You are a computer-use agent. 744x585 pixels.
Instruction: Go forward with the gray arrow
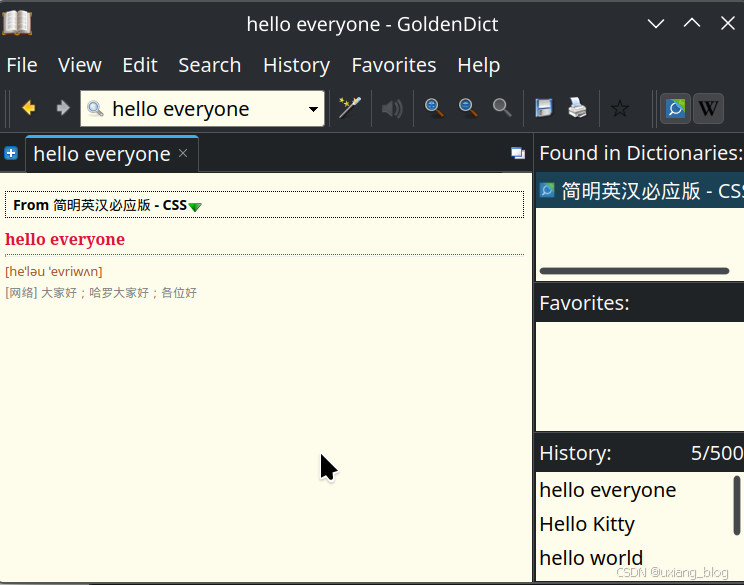coord(63,108)
